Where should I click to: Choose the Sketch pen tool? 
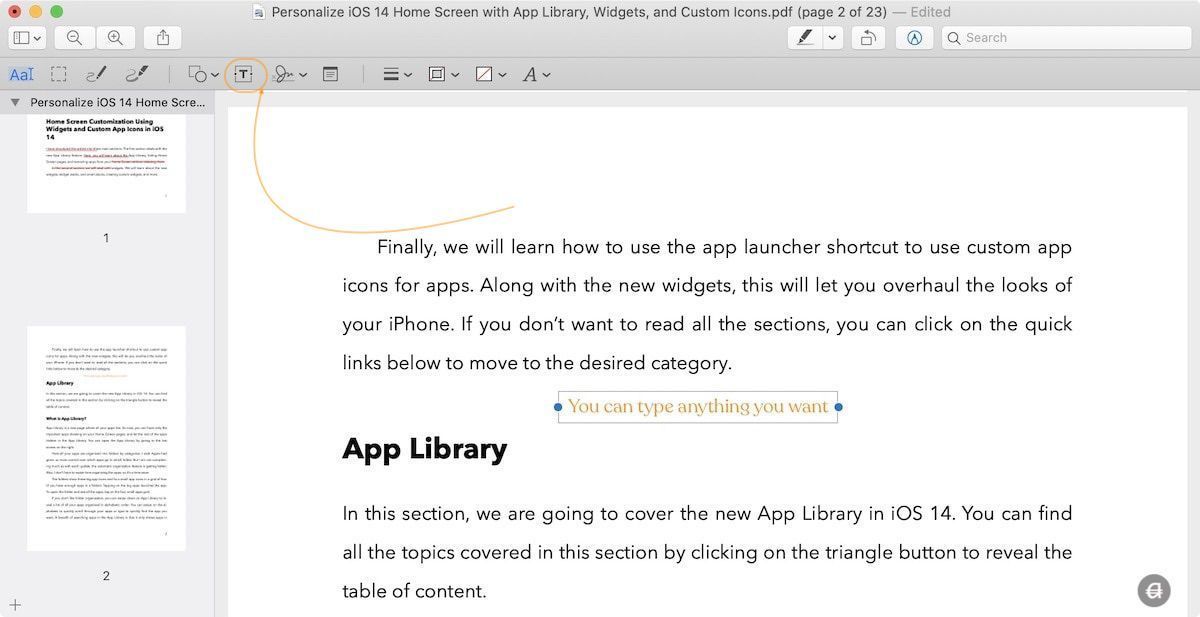point(96,74)
